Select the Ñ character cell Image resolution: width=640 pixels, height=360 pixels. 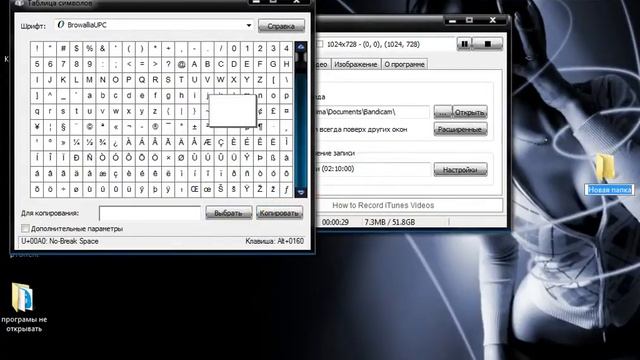[x=89, y=158]
